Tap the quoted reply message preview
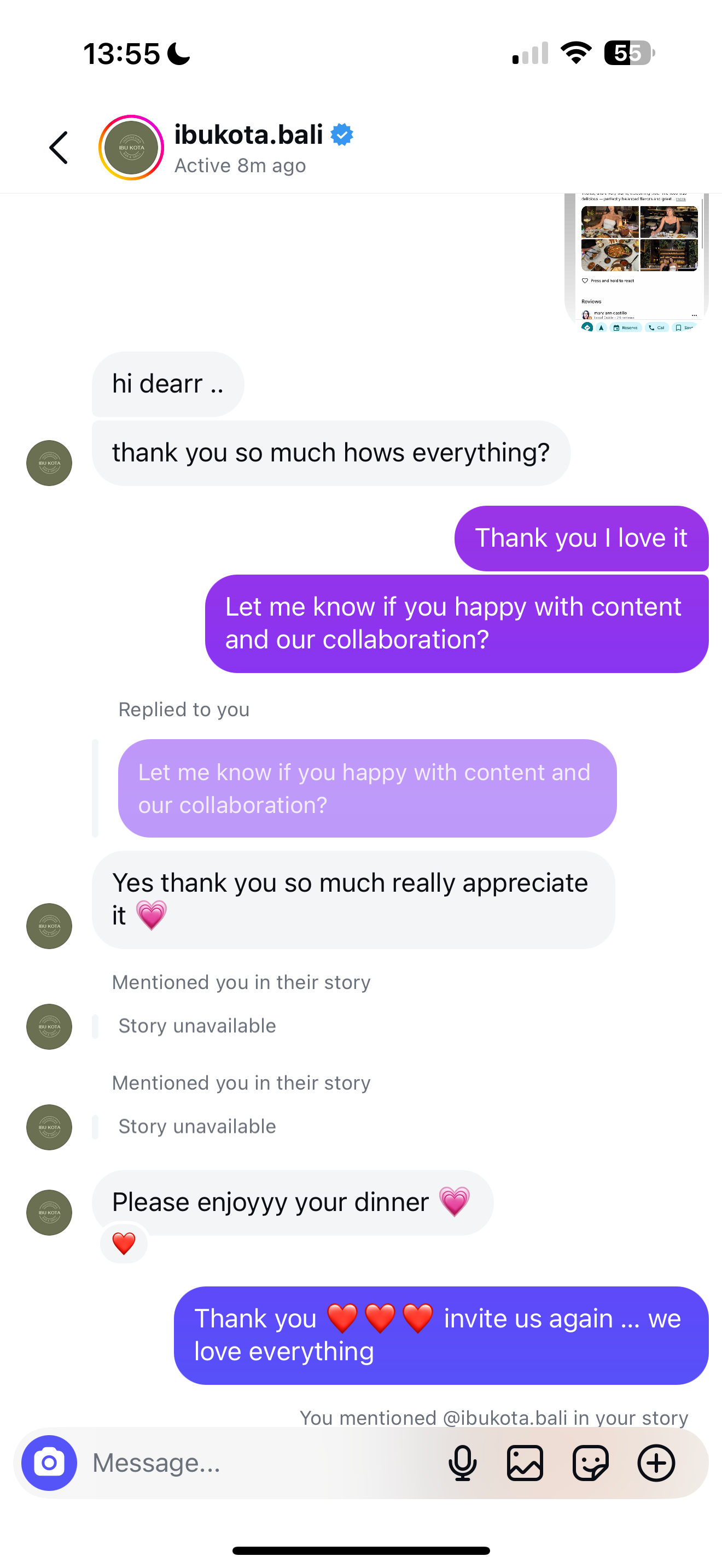722x1568 pixels. (x=366, y=788)
